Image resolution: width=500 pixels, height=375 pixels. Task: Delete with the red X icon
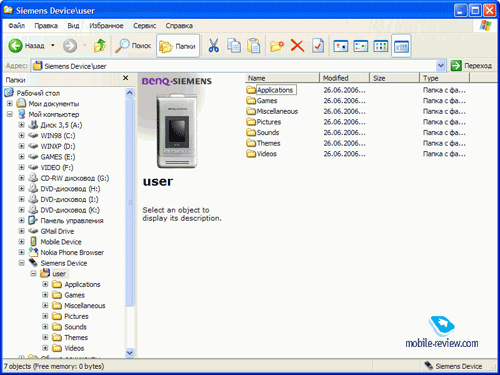pos(297,46)
